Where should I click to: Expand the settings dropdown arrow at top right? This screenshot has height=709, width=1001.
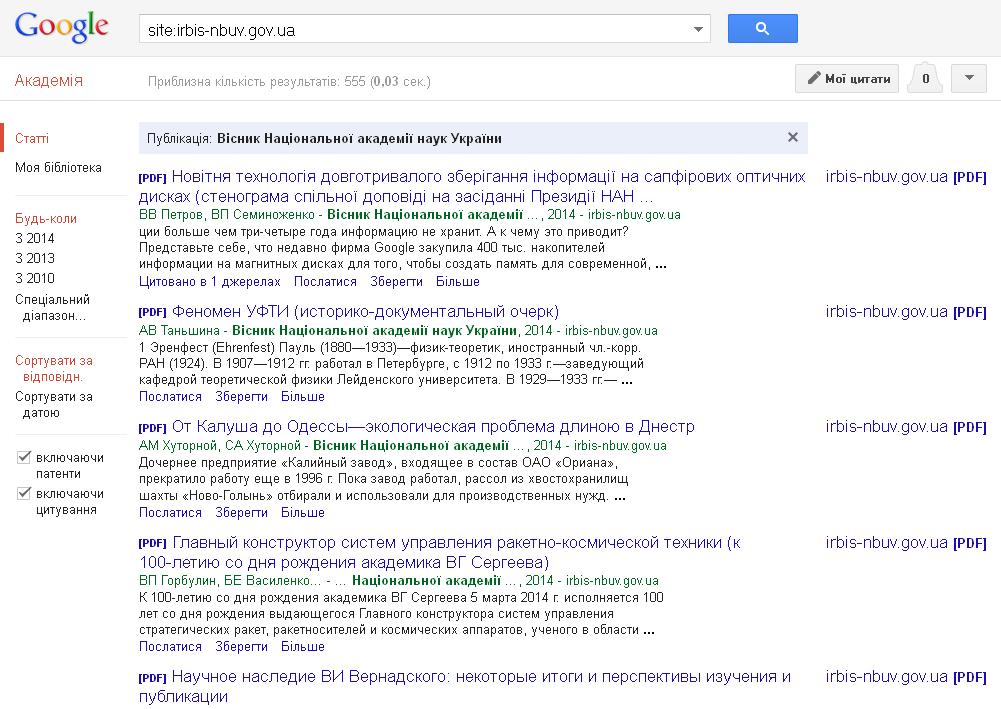pos(968,79)
